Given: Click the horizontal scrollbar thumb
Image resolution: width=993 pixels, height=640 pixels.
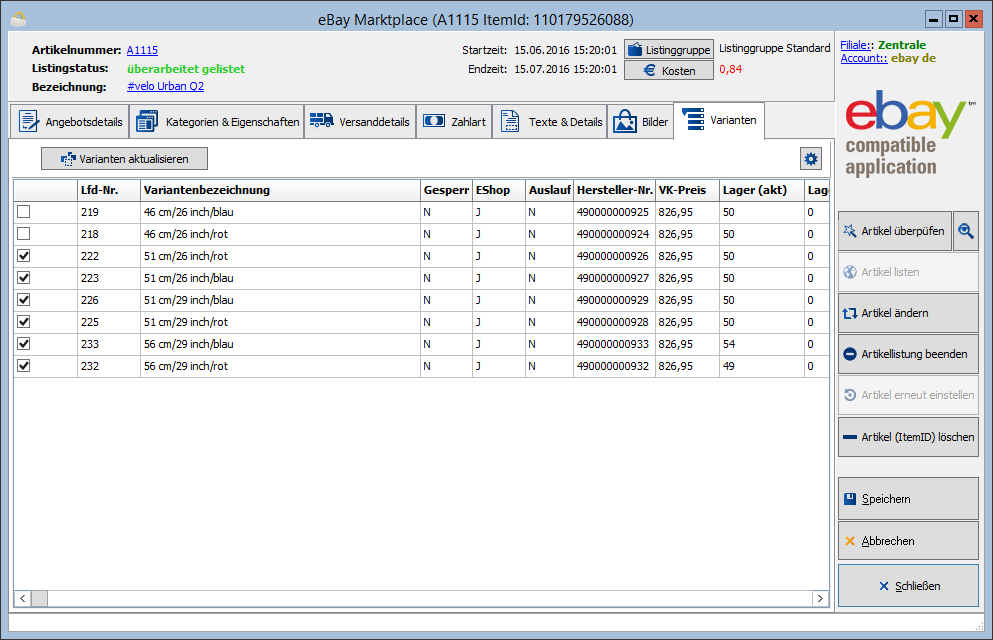Looking at the screenshot, I should click(39, 598).
